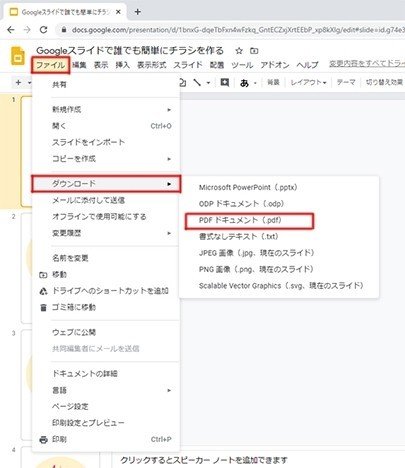Select ウェブに公開
Image resolution: width=405 pixels, height=468 pixels.
[106, 332]
